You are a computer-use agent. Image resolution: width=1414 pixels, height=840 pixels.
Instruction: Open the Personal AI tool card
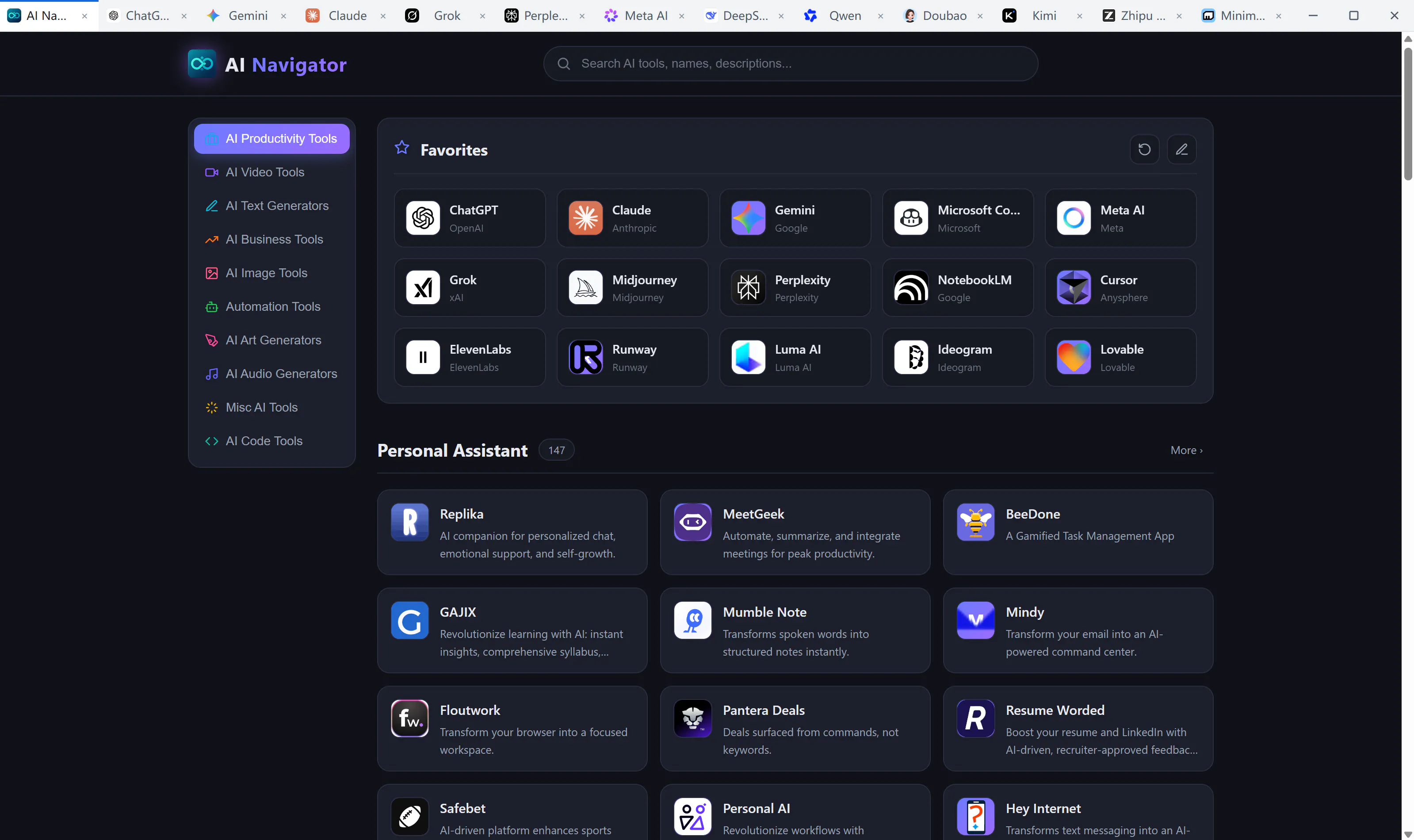[x=795, y=812]
